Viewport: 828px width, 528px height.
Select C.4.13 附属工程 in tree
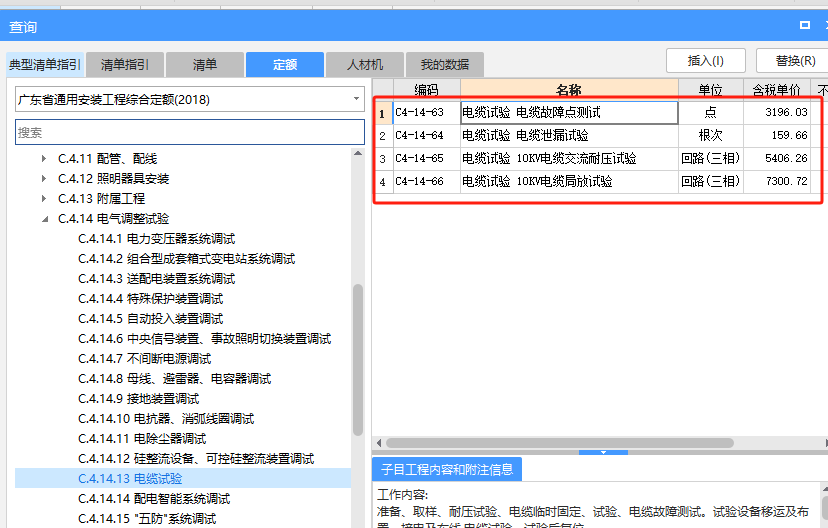(101, 199)
